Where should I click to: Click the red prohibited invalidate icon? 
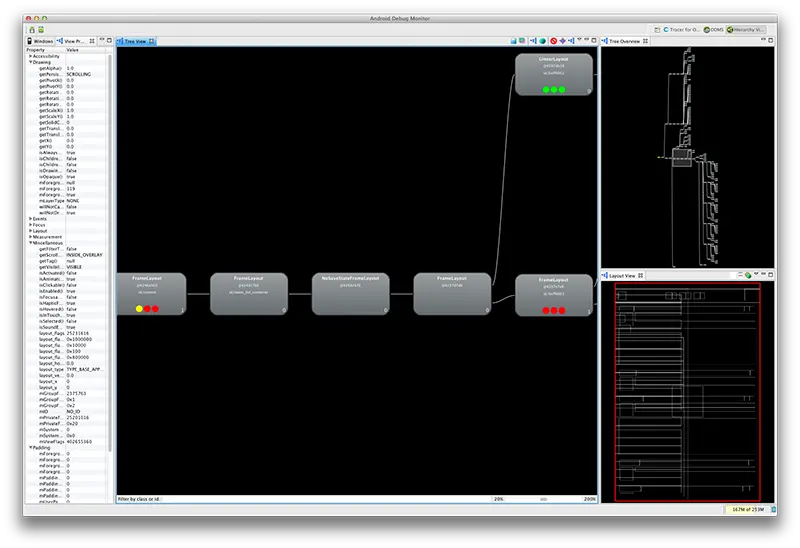pyautogui.click(x=553, y=41)
